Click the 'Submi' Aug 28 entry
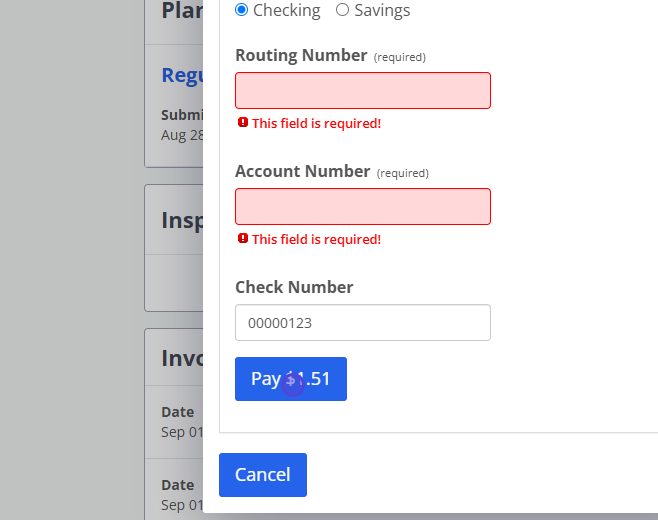Image resolution: width=658 pixels, height=520 pixels. [x=182, y=125]
